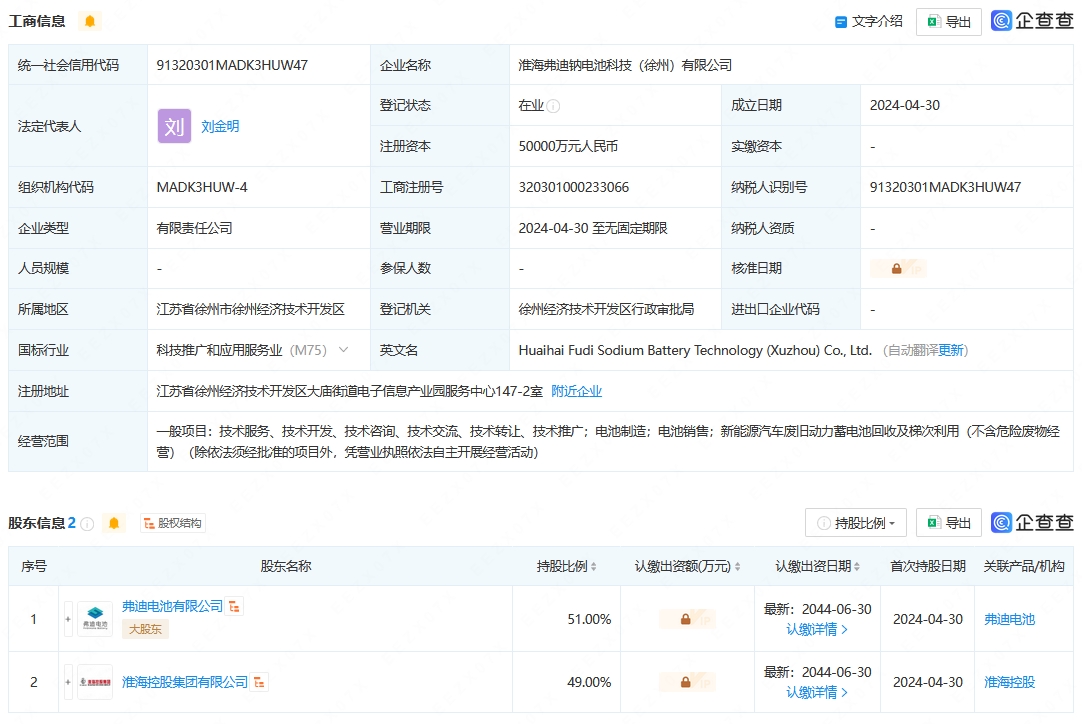1082x724 pixels.
Task: Click the info icon beside 股东信息 2
Action: (87, 524)
